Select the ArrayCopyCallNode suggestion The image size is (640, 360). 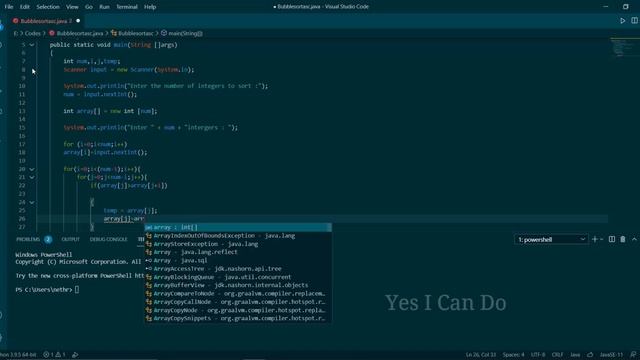point(238,302)
